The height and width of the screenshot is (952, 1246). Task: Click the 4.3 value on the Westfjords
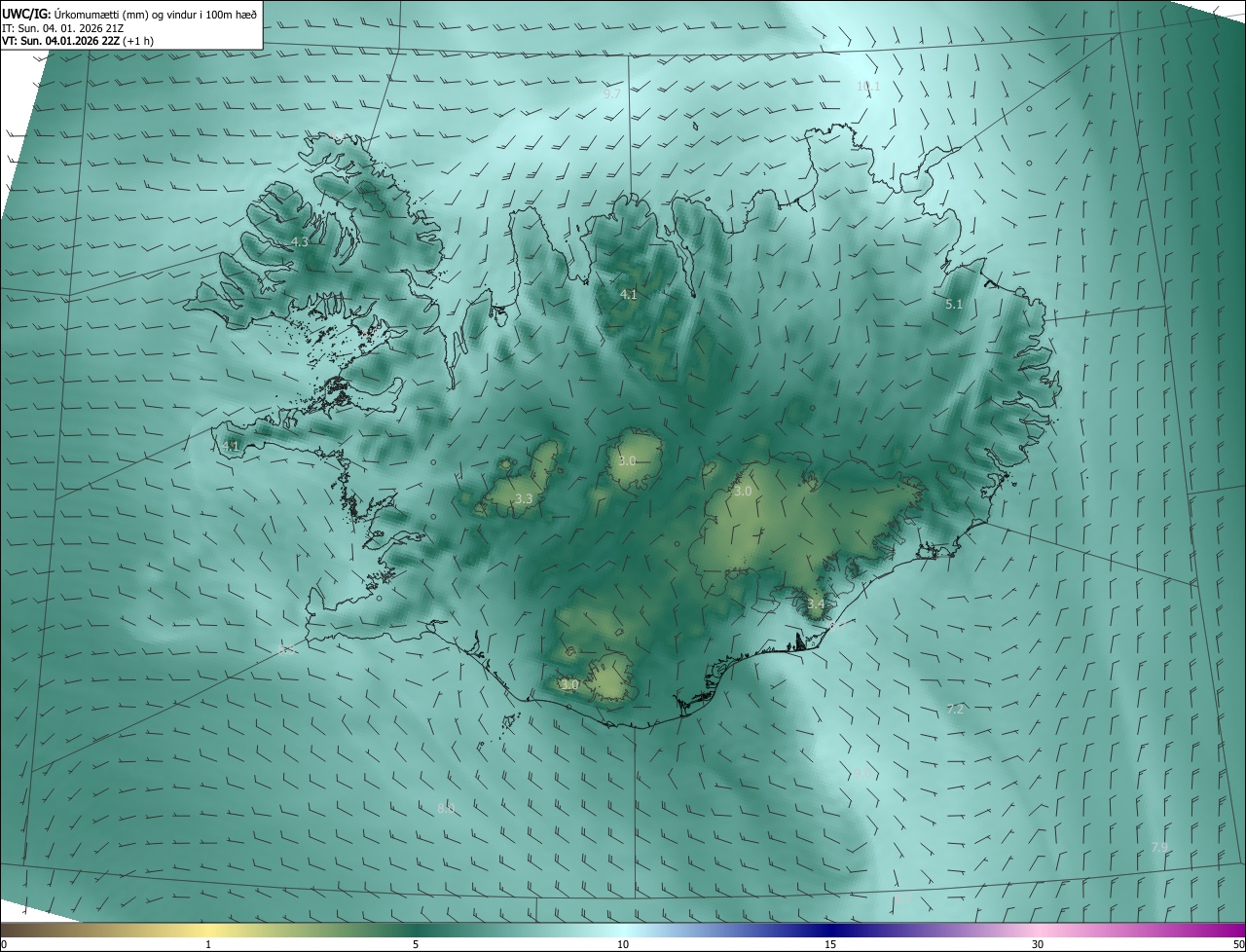[x=300, y=241]
